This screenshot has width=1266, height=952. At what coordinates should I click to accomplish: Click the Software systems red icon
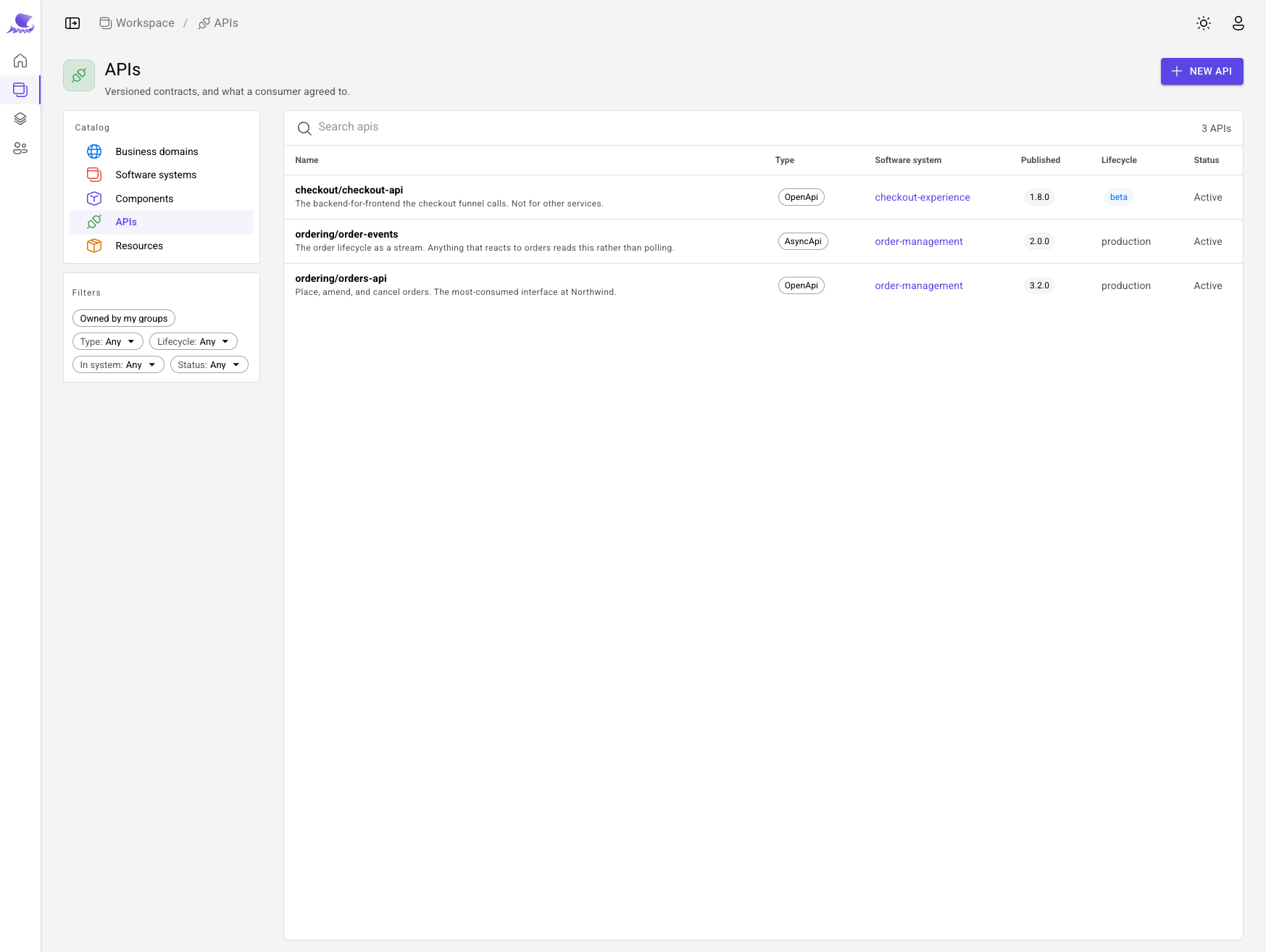(94, 175)
